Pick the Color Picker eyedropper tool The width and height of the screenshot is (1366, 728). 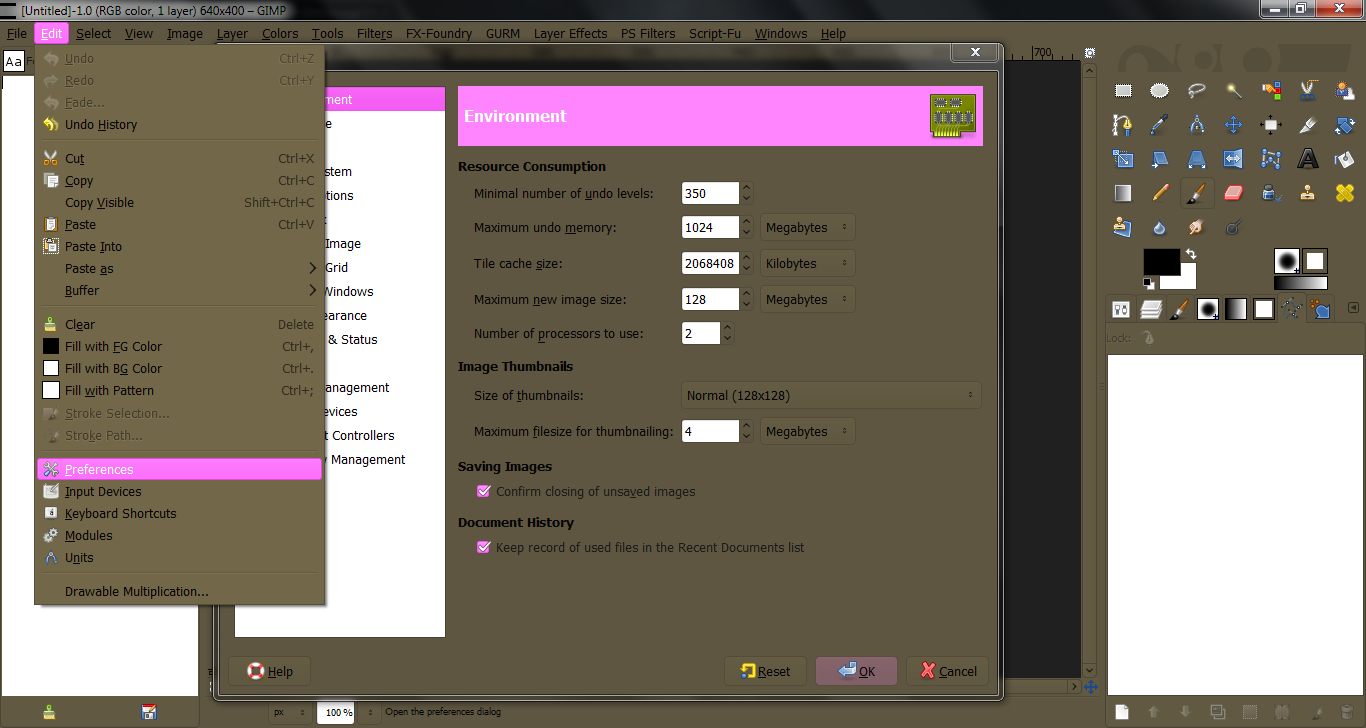pos(1159,125)
